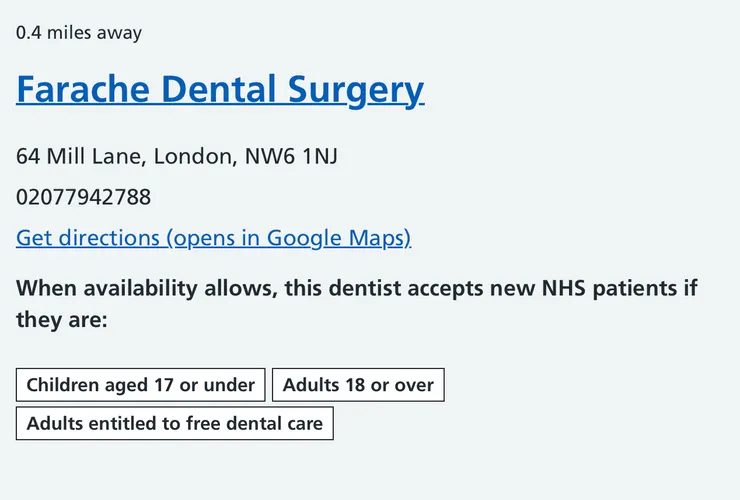
Task: Select the Adults 18 or over tag
Action: [x=358, y=385]
